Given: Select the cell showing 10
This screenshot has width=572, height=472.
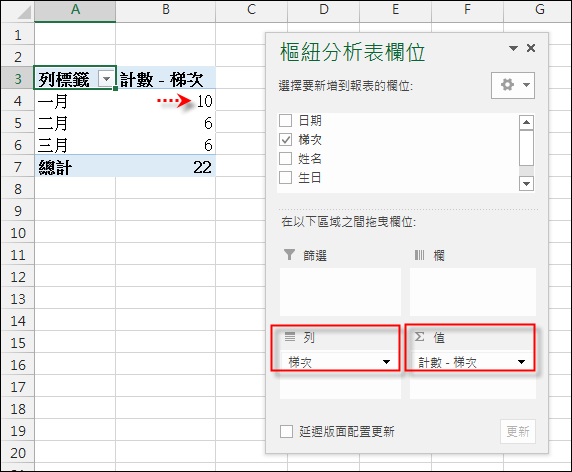Looking at the screenshot, I should point(166,101).
